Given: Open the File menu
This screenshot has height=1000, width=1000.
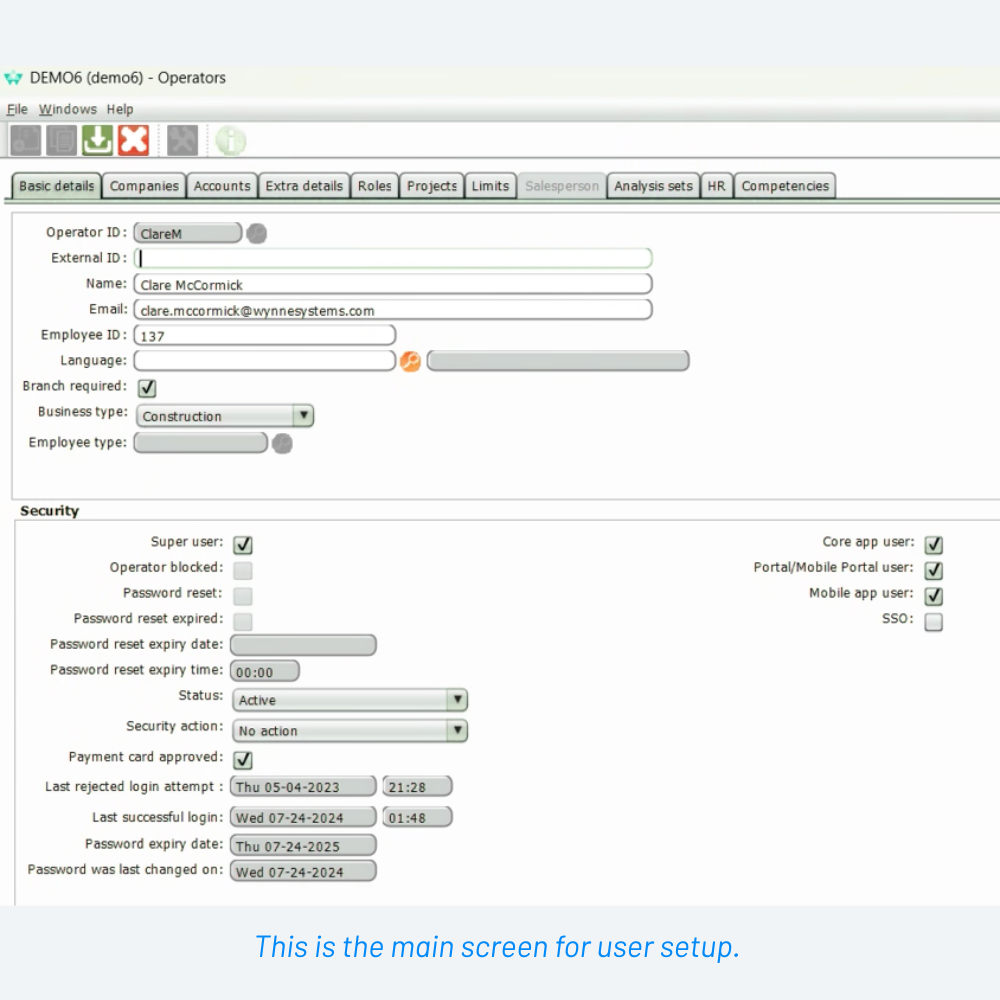Looking at the screenshot, I should point(17,109).
